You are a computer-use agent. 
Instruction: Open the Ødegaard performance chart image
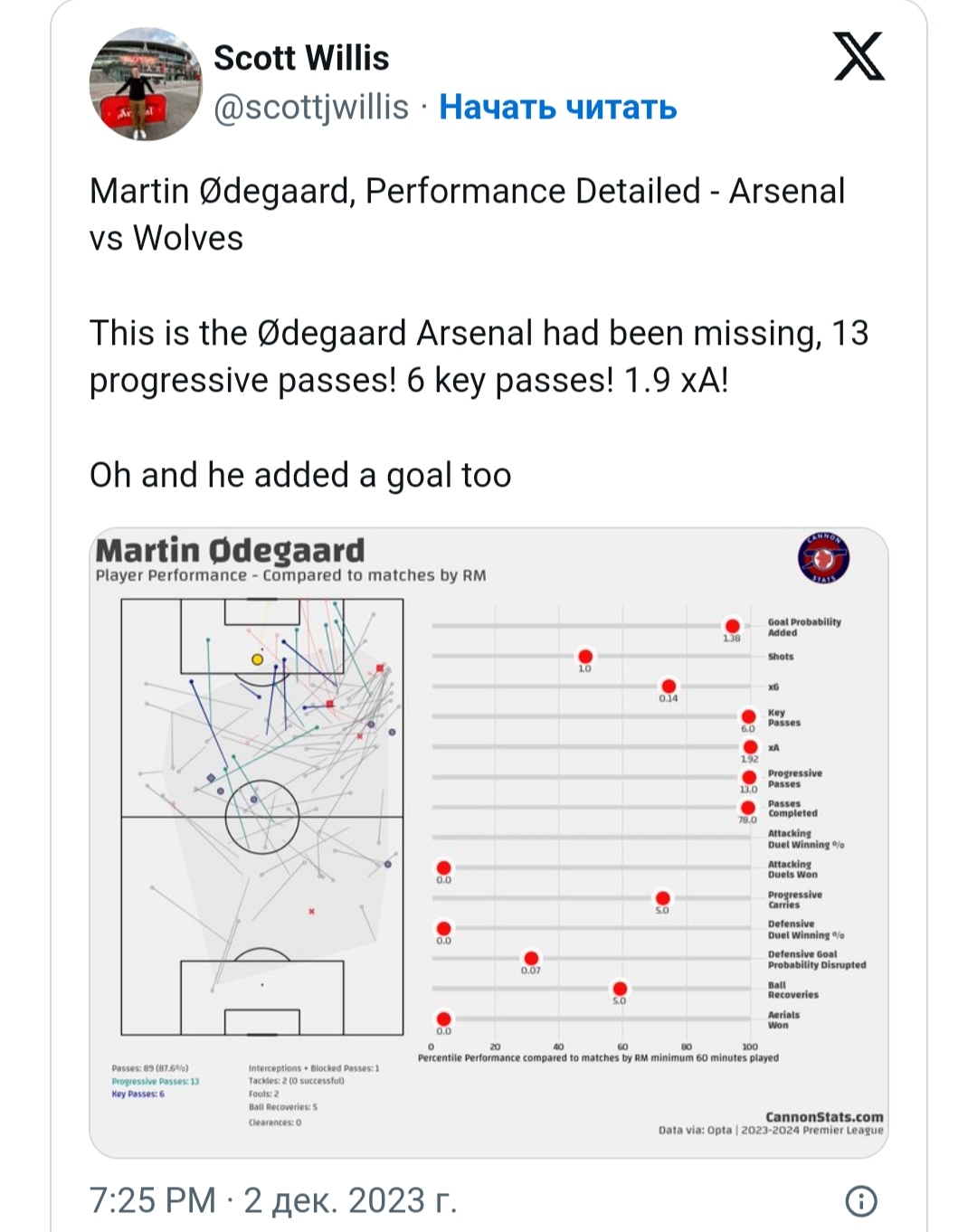[488, 842]
